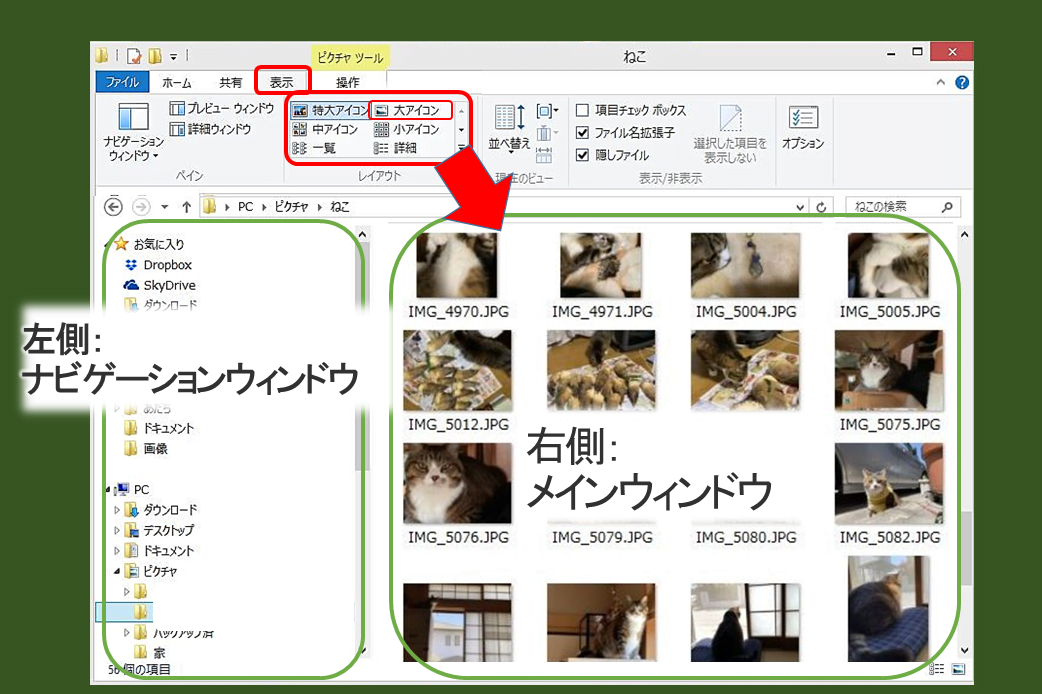Image resolution: width=1042 pixels, height=694 pixels.
Task: Switch to the ホーム ribbon tab
Action: pos(175,82)
